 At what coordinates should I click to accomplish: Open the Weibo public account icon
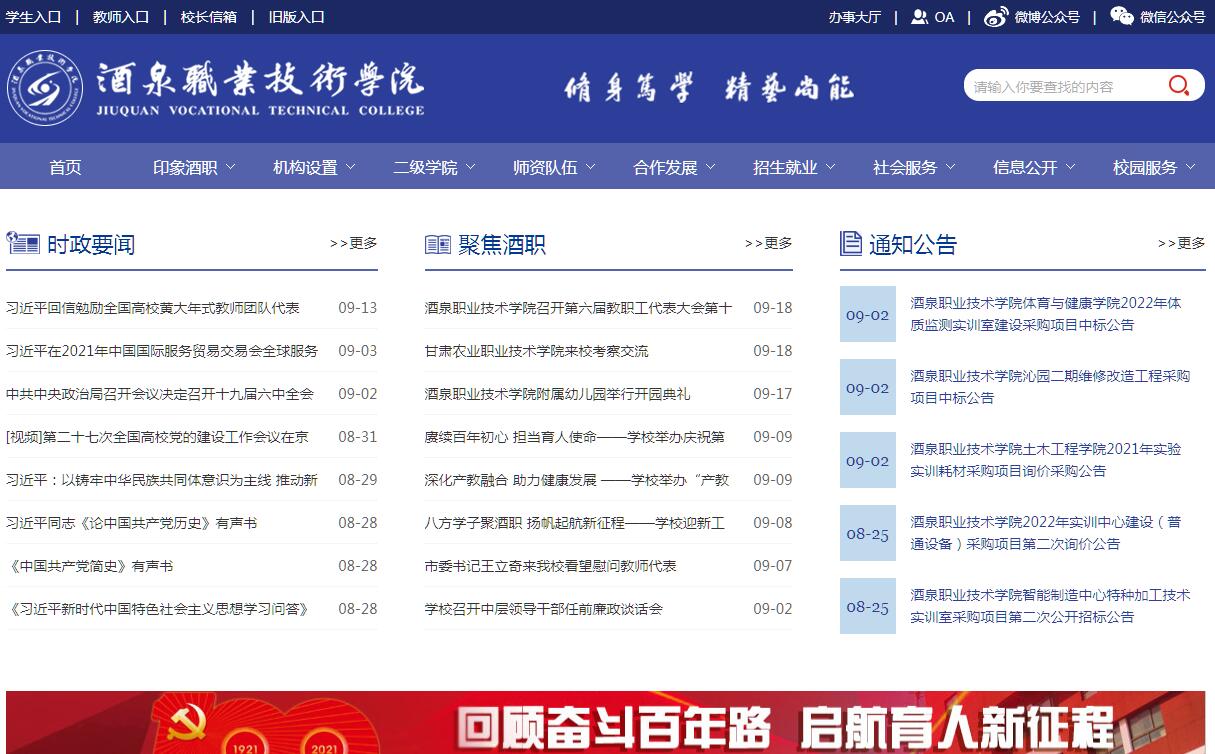pyautogui.click(x=996, y=17)
